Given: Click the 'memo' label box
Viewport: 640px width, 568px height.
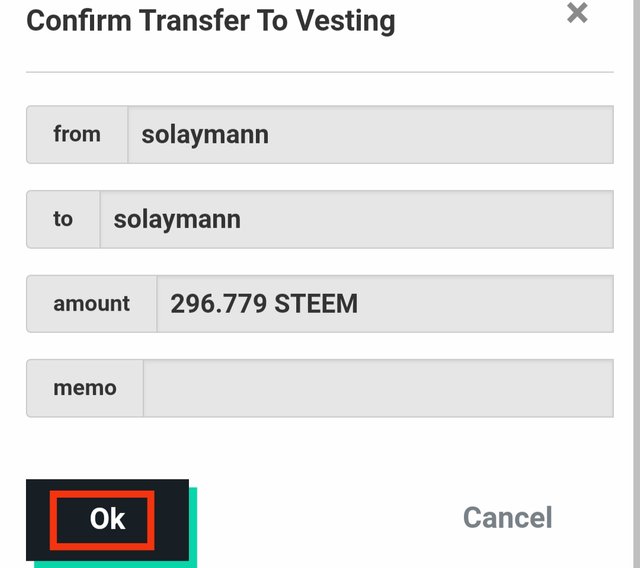Looking at the screenshot, I should [x=85, y=388].
